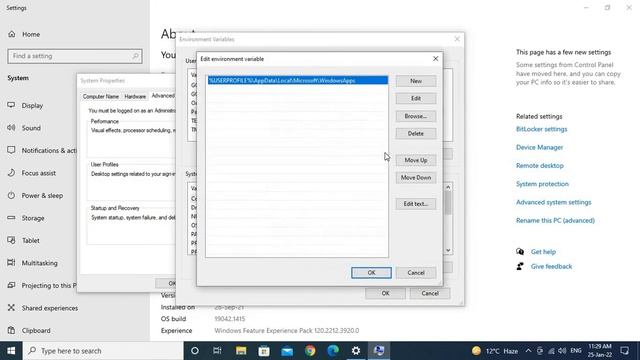Image resolution: width=640 pixels, height=360 pixels.
Task: Click the taskbar search box
Action: tap(103, 351)
